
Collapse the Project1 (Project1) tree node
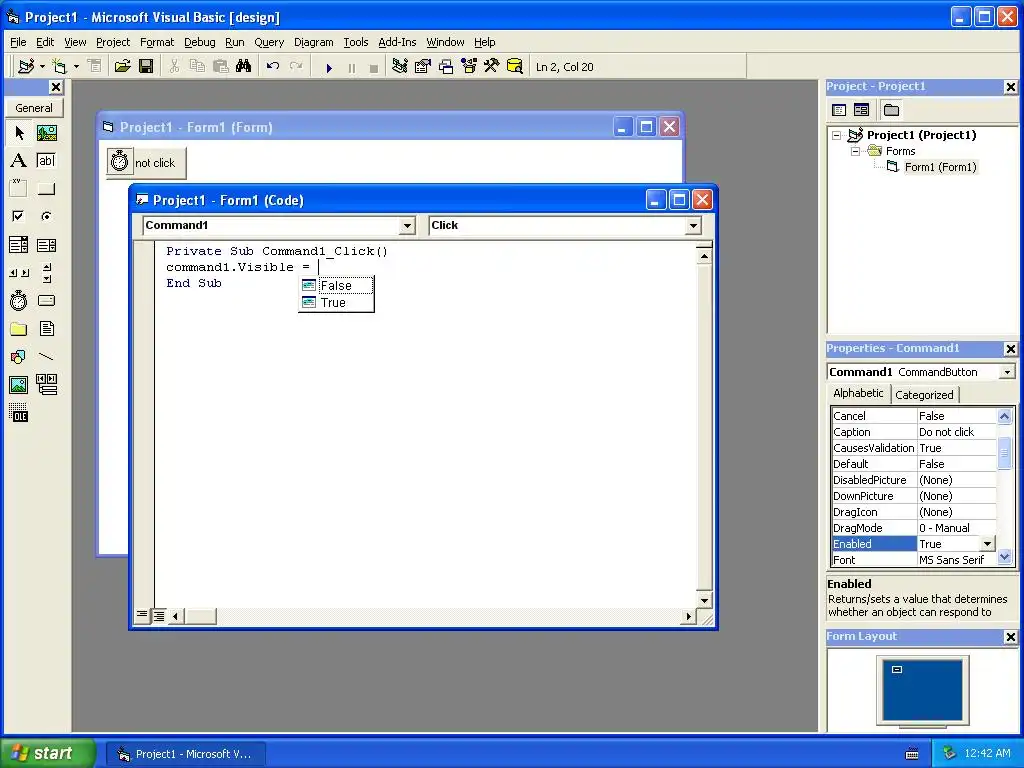coord(837,135)
